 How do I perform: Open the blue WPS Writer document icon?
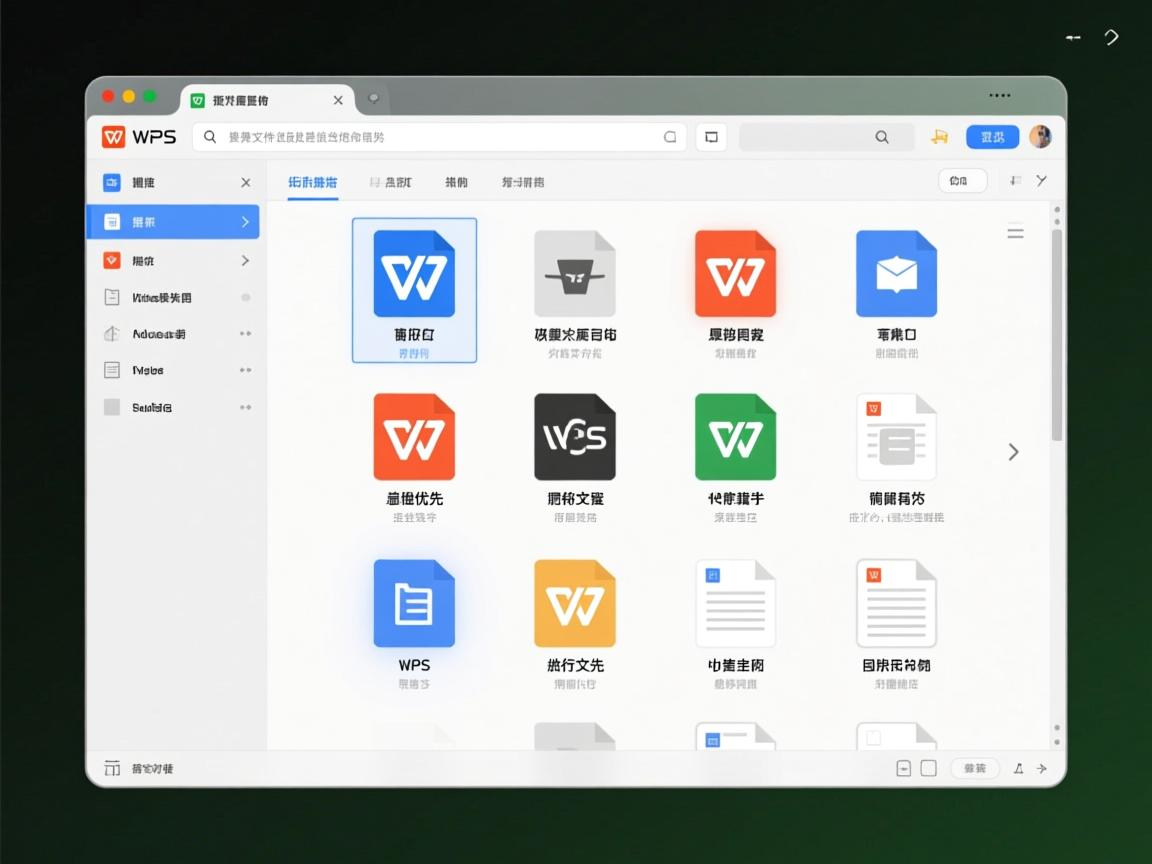[414, 272]
